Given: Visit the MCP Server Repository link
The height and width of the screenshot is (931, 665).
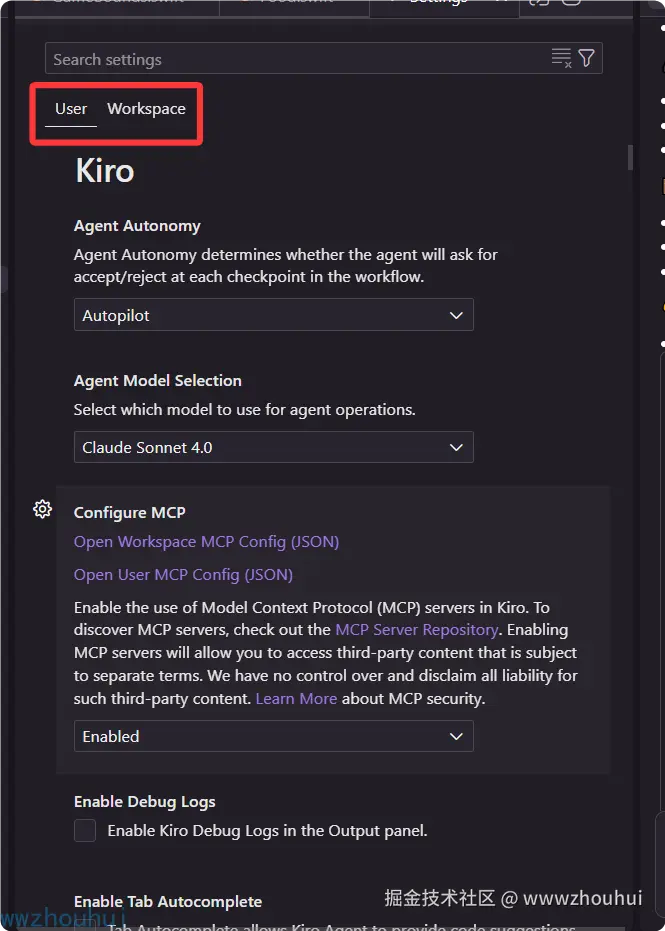Looking at the screenshot, I should click(417, 629).
